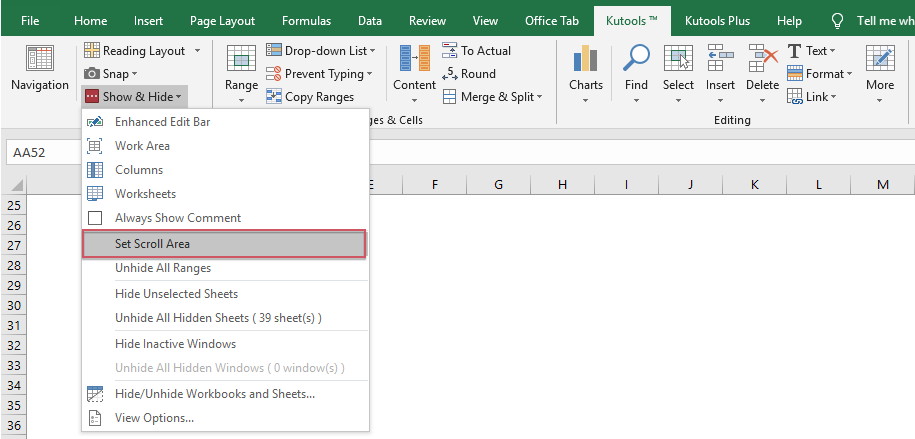Switch to the Kutools Plus tab
915x439 pixels.
(x=719, y=20)
